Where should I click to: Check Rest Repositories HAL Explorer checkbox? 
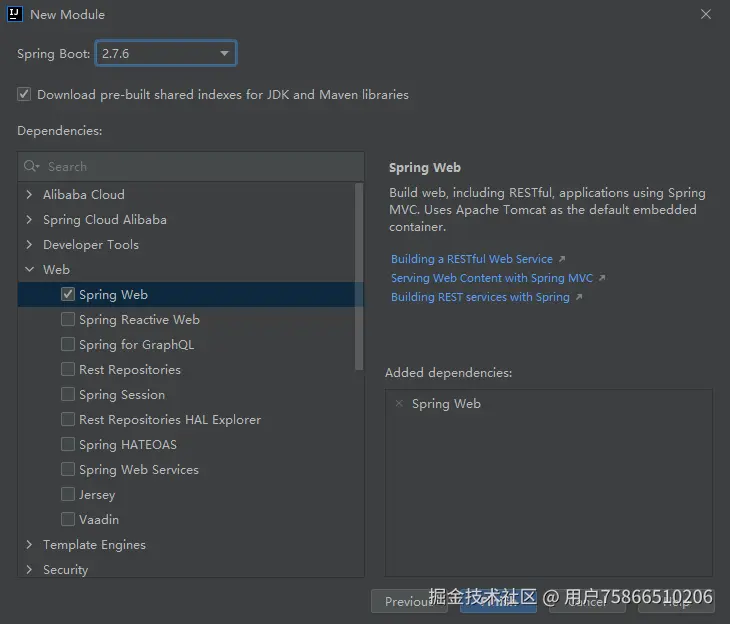pyautogui.click(x=68, y=419)
